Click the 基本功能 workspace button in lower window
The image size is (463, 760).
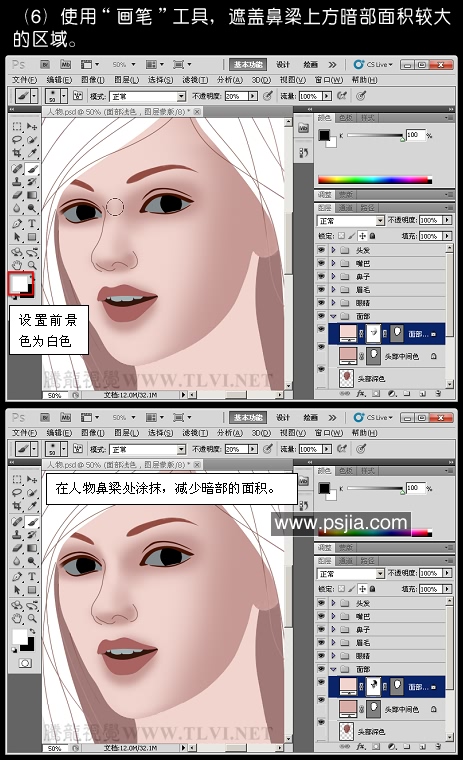pyautogui.click(x=248, y=417)
